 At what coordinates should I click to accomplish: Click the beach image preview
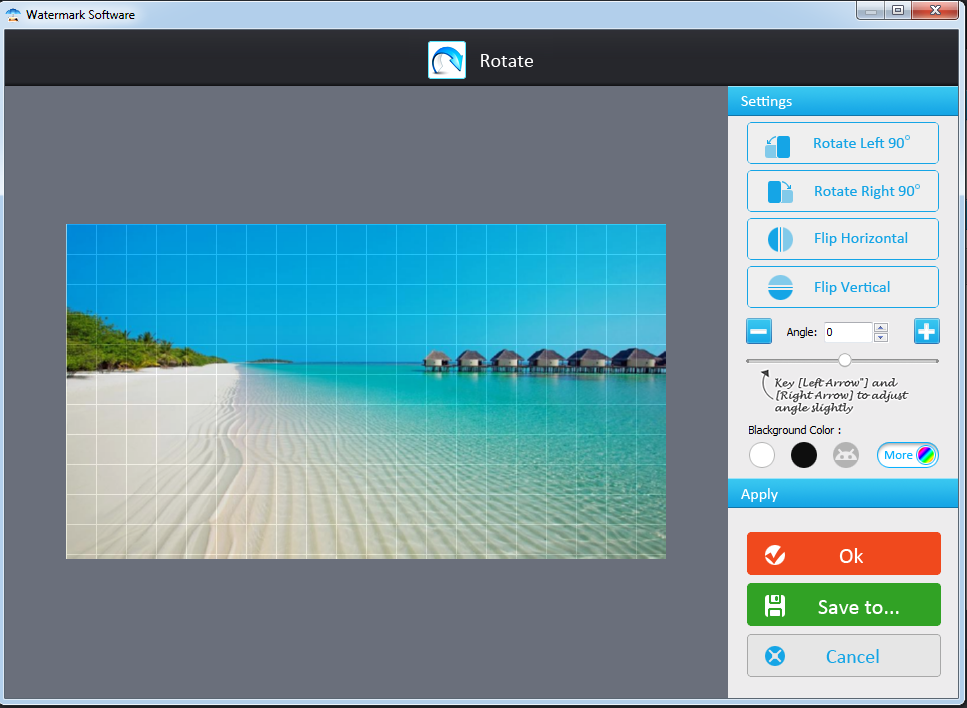pos(365,391)
